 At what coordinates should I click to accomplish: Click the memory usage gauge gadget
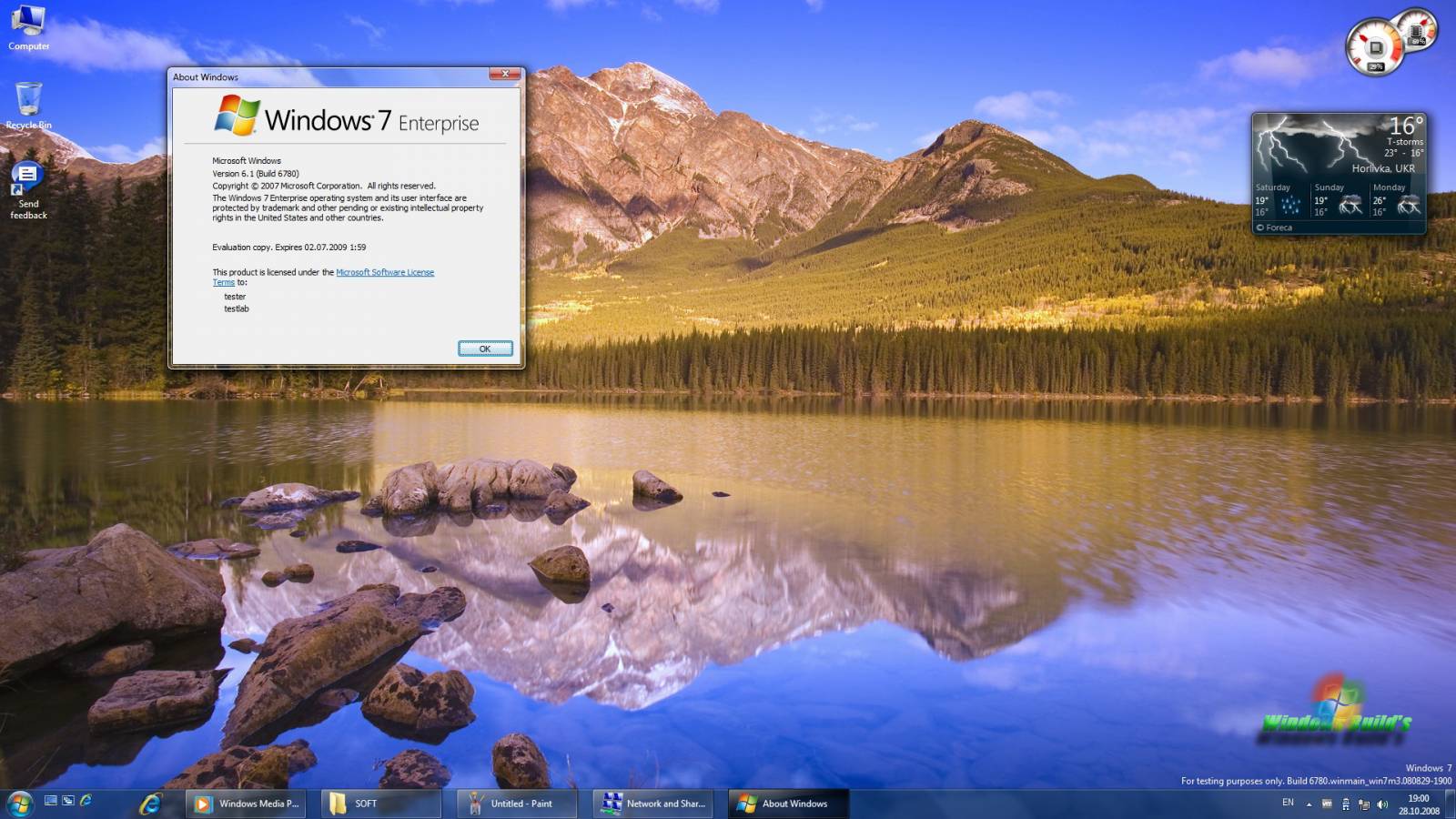pos(1416,30)
